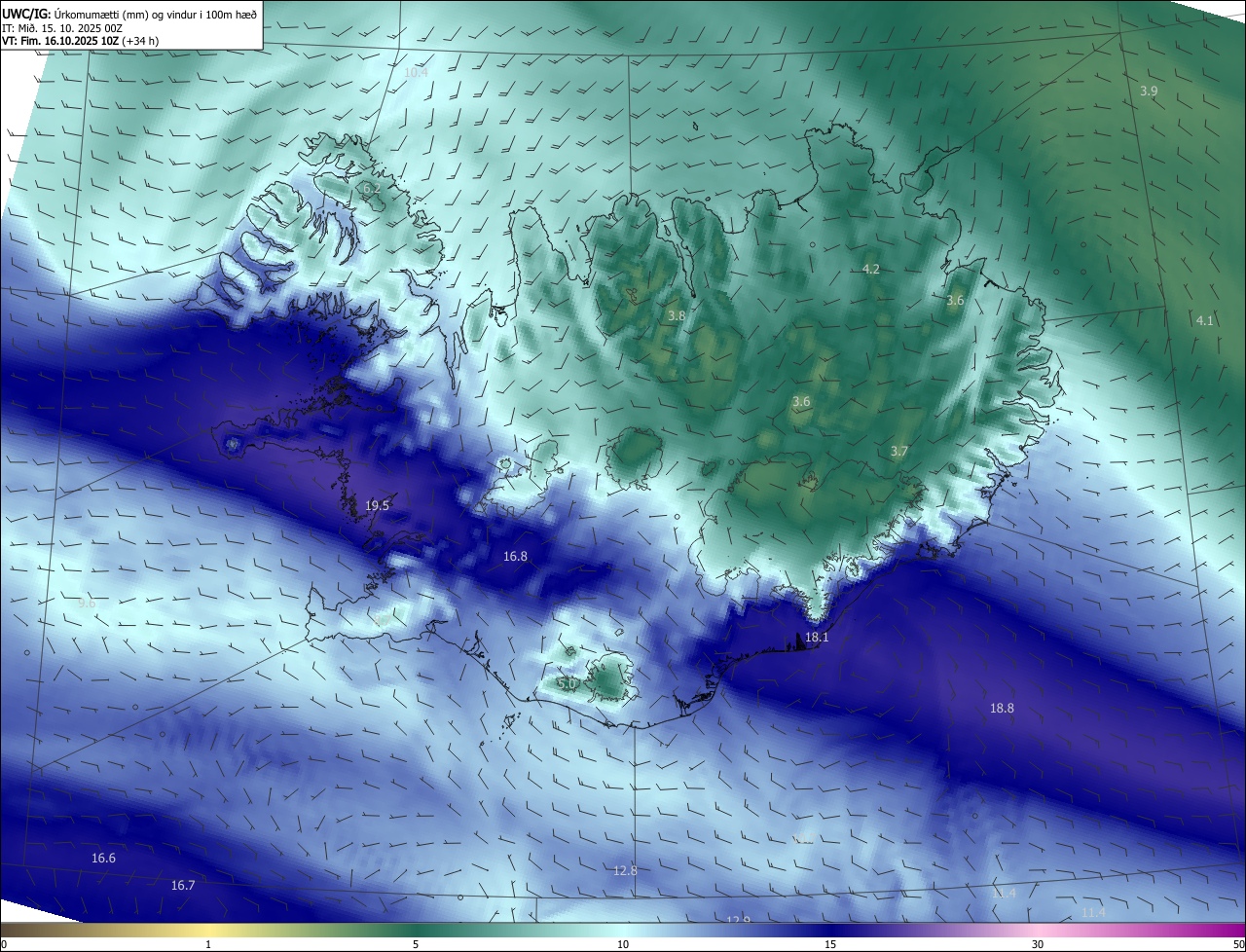Click the 16.8 value on the map
Screen dimensions: 1246x952
515,557
